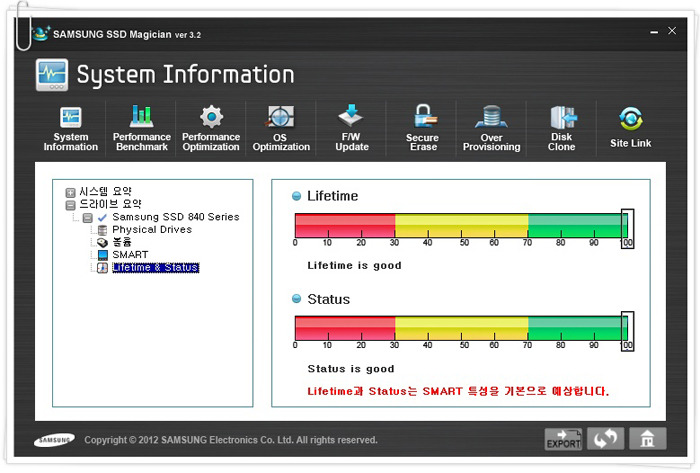Image resolution: width=700 pixels, height=473 pixels.
Task: Select the SMART tree item
Action: tap(130, 254)
